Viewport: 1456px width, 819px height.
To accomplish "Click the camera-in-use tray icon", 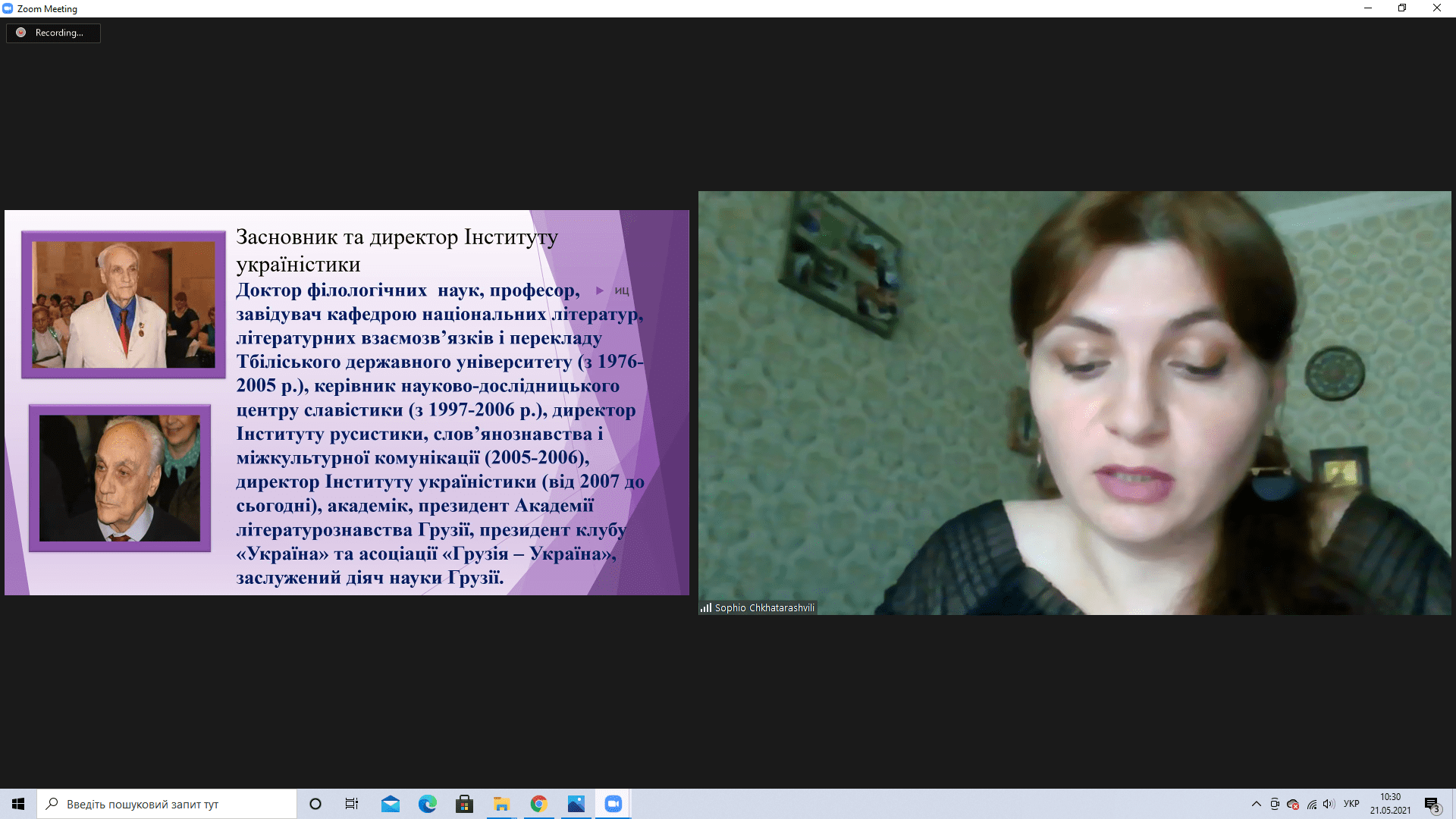I will 1275,804.
